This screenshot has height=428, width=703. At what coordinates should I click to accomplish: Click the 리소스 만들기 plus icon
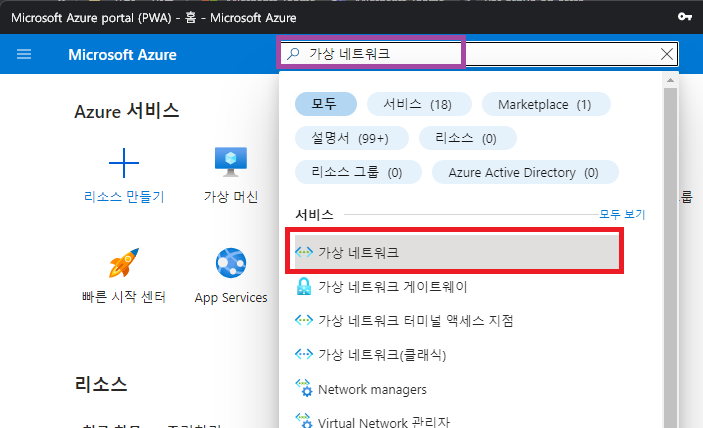pyautogui.click(x=124, y=163)
